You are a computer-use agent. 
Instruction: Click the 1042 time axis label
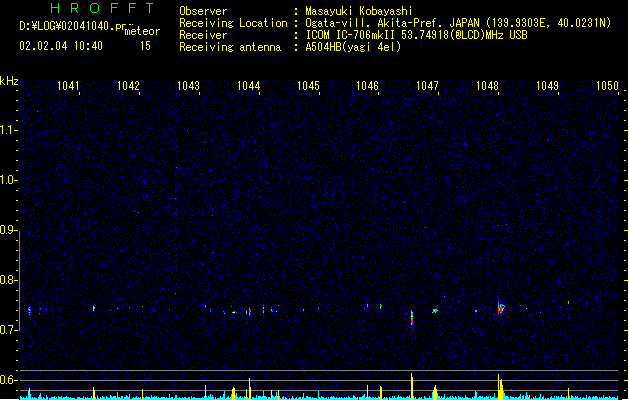pyautogui.click(x=128, y=86)
